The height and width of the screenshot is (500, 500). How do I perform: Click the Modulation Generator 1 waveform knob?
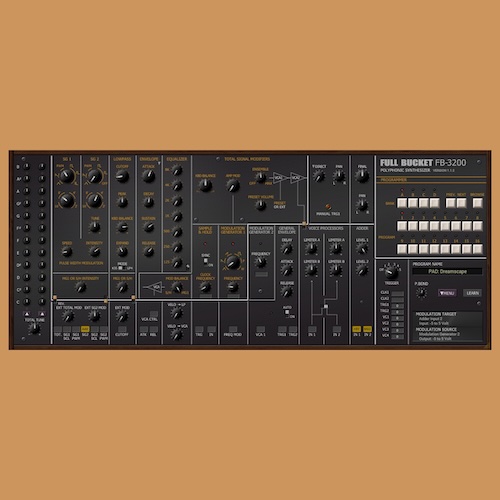click(x=233, y=262)
